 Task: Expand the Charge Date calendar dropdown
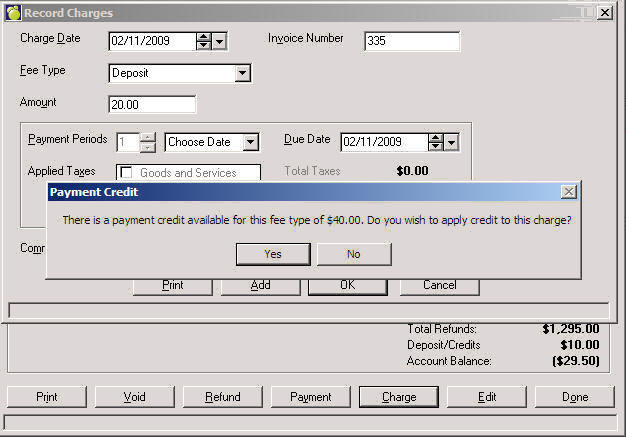pyautogui.click(x=220, y=41)
